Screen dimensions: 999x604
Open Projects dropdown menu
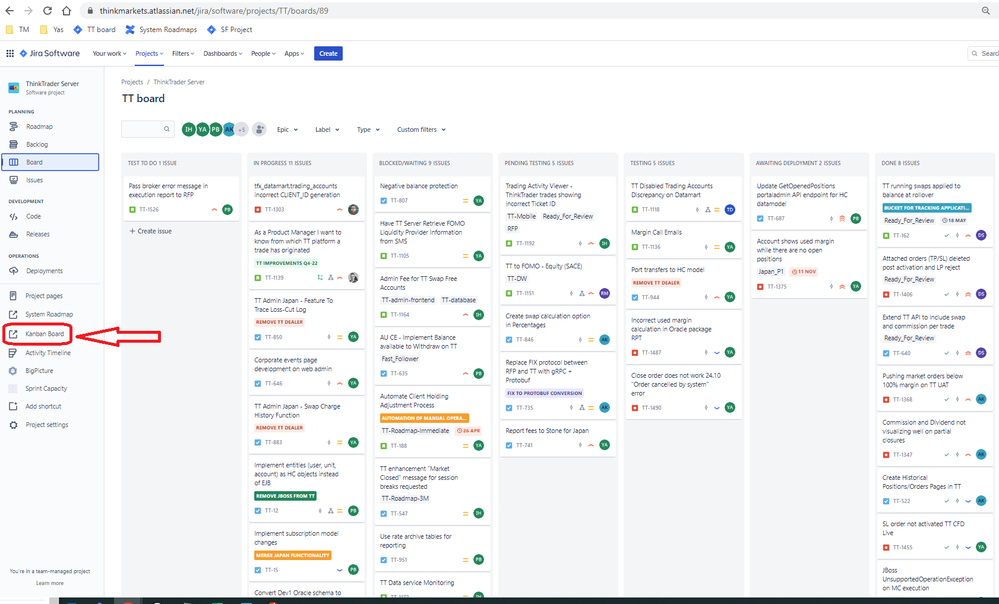[x=149, y=54]
